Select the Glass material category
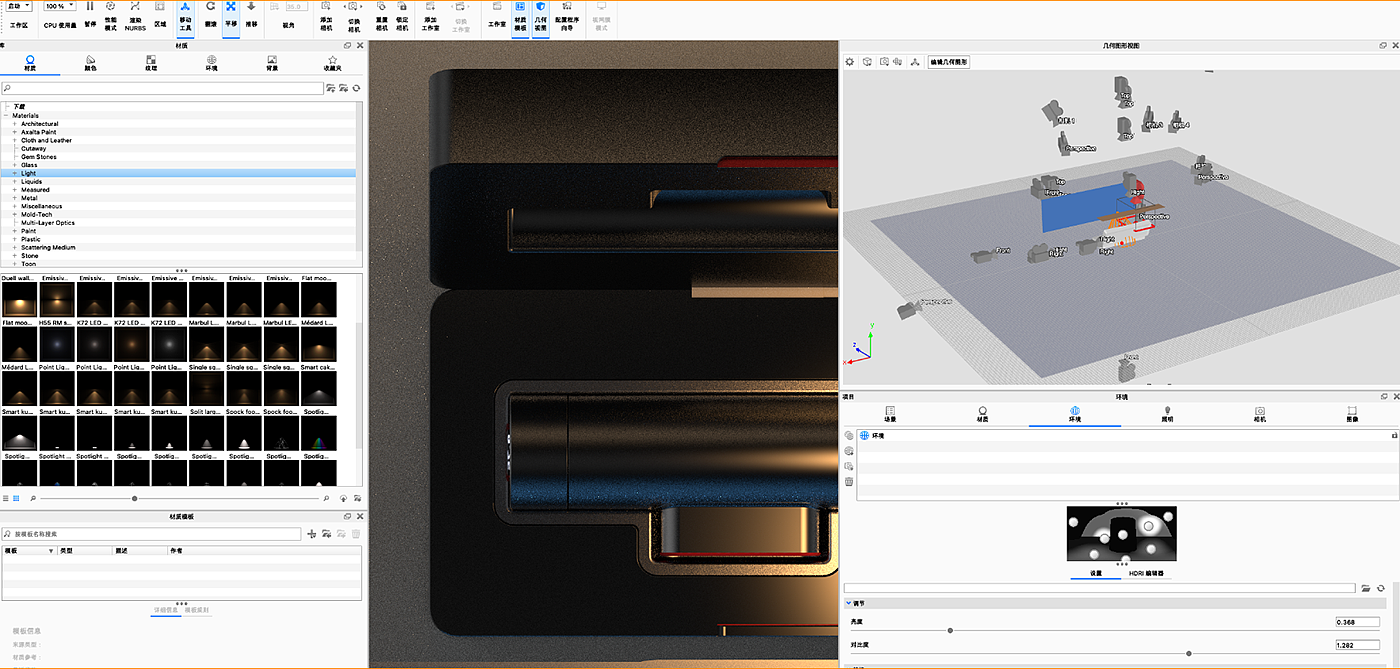The image size is (1400, 669). 29,165
